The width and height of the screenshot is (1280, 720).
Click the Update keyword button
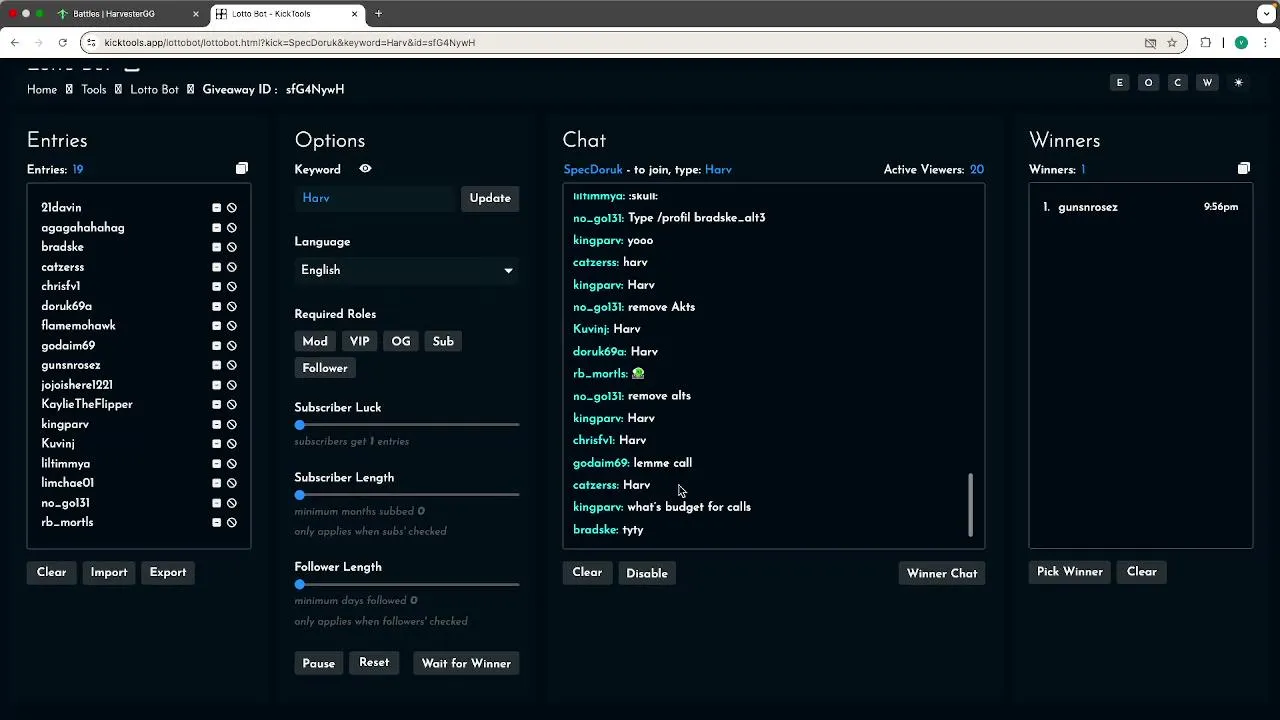[490, 198]
